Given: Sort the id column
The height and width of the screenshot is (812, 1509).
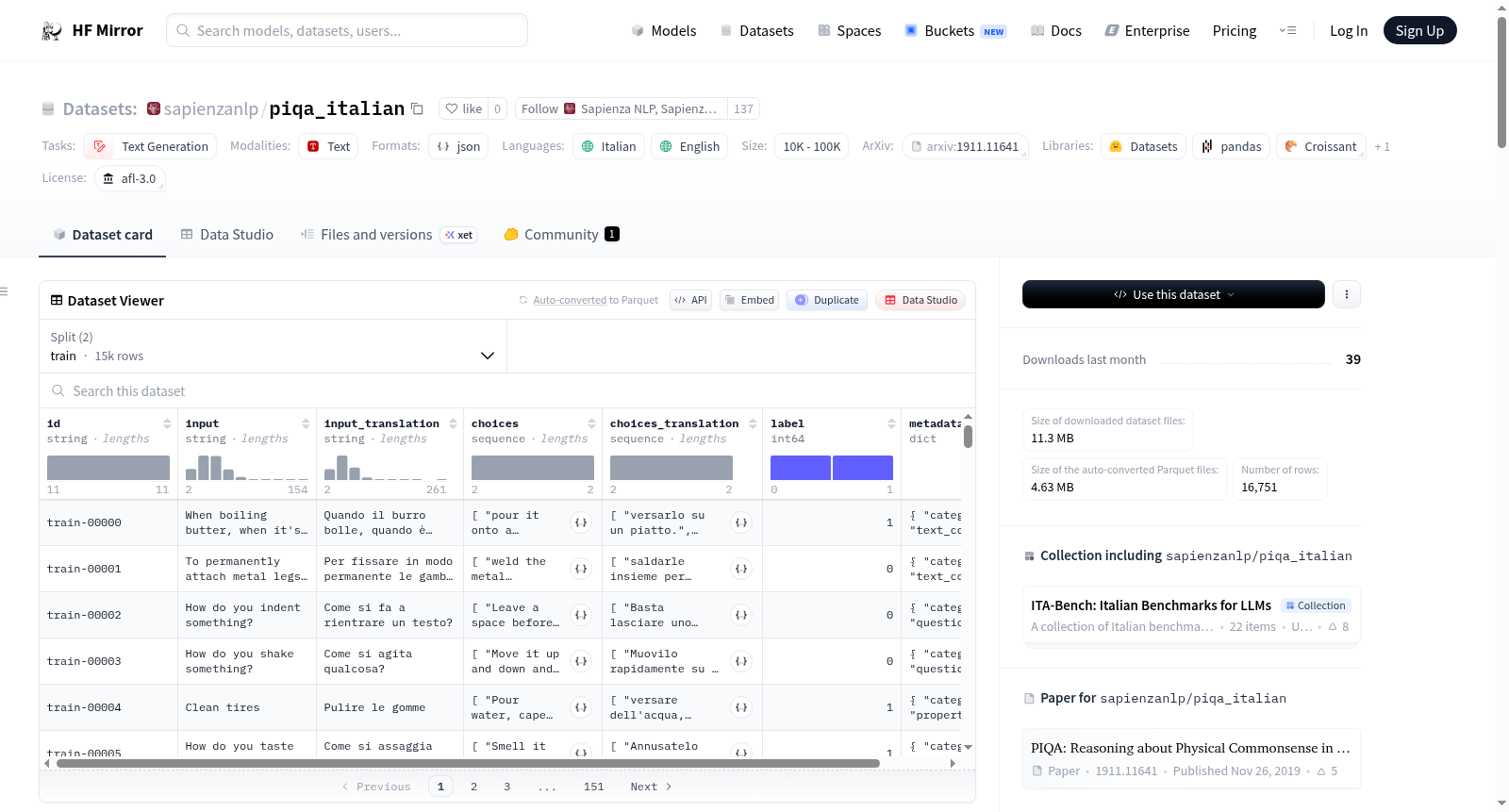Looking at the screenshot, I should point(167,423).
